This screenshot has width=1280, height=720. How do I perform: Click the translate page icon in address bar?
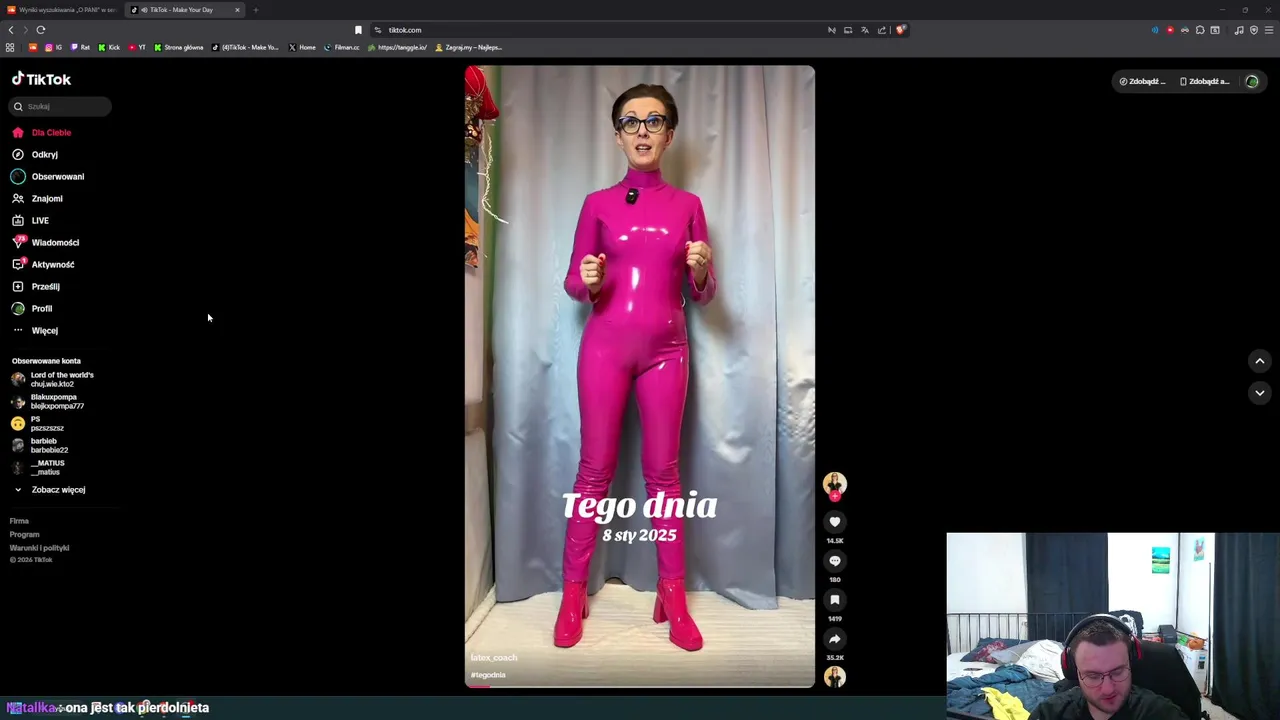(865, 30)
